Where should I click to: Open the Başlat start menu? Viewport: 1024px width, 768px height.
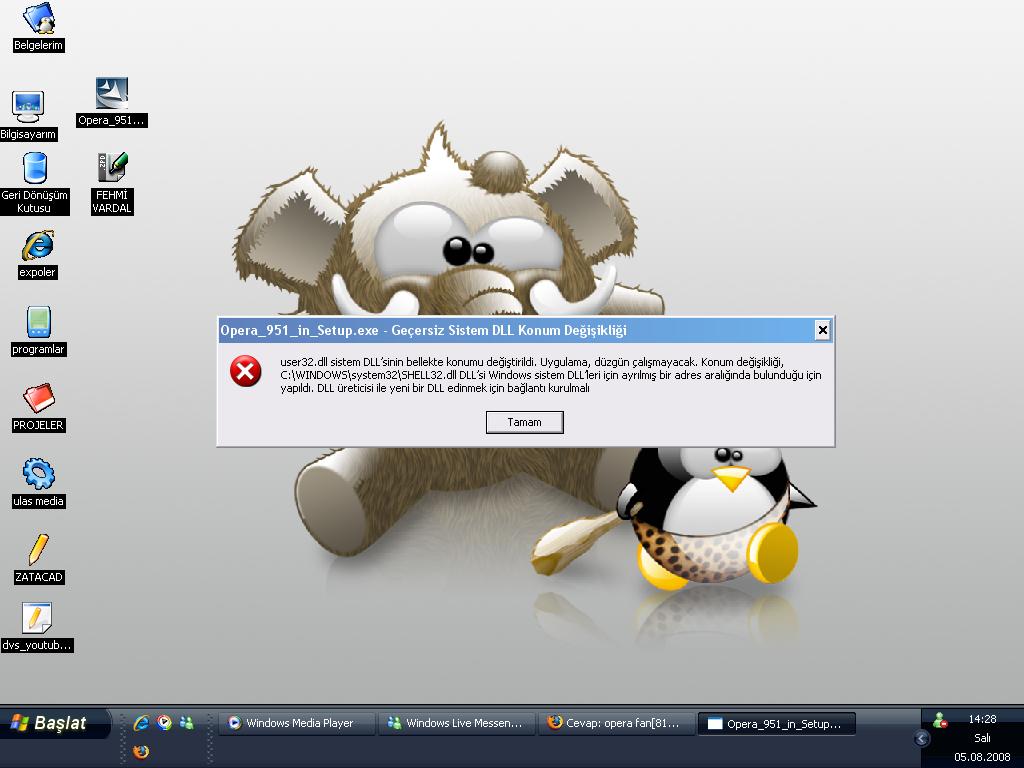coord(52,723)
